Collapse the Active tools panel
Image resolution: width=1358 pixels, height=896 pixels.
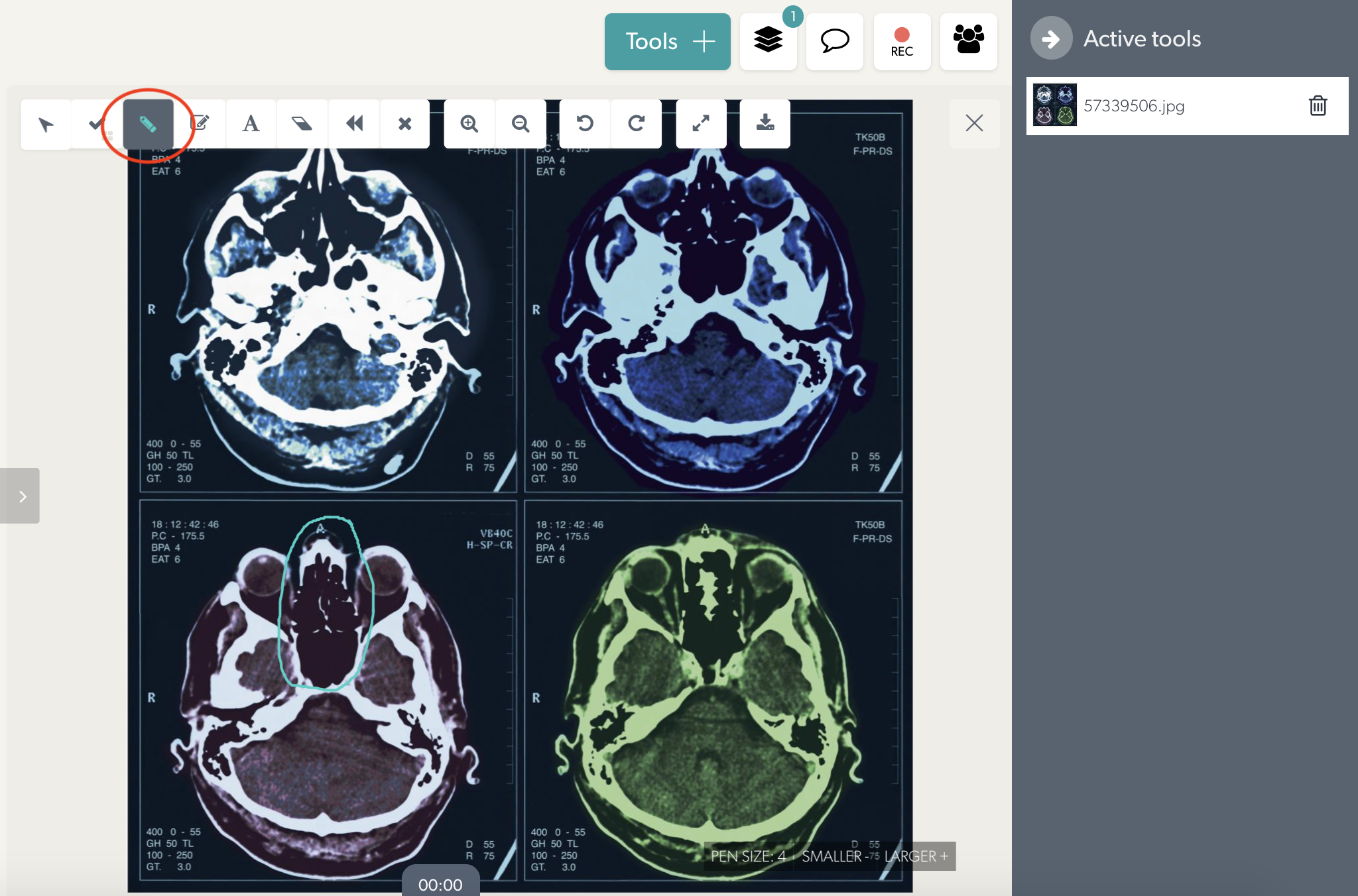(x=1051, y=38)
